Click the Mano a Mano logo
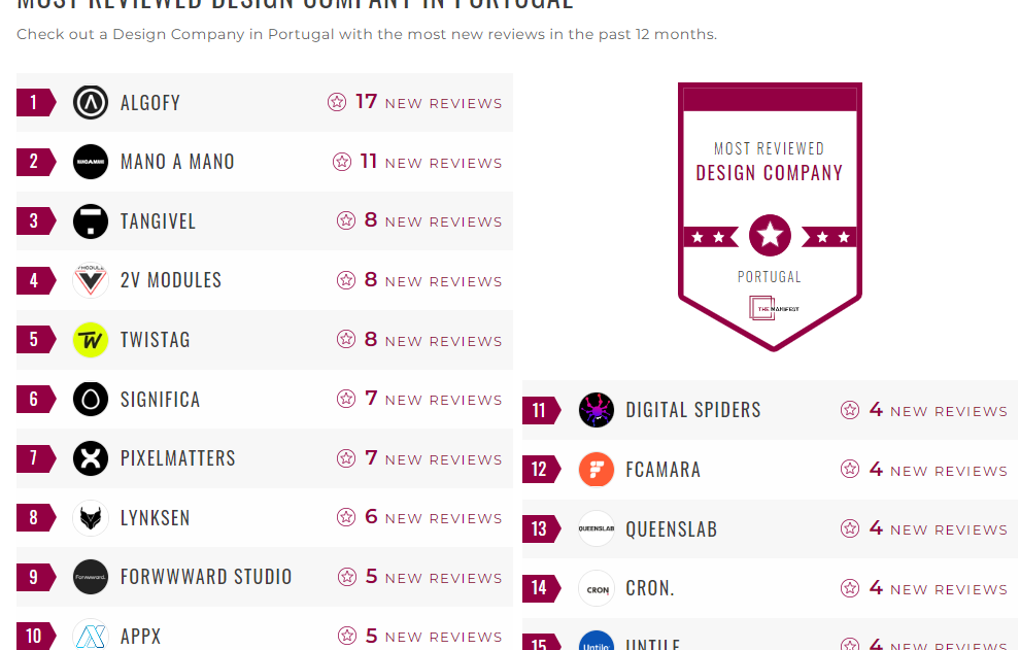 click(91, 162)
